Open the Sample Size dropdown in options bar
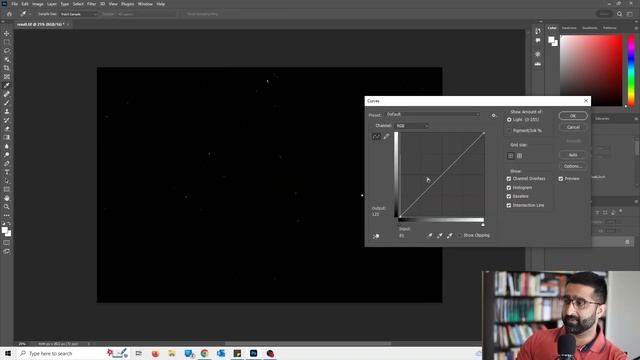This screenshot has width=640, height=360. (79, 14)
